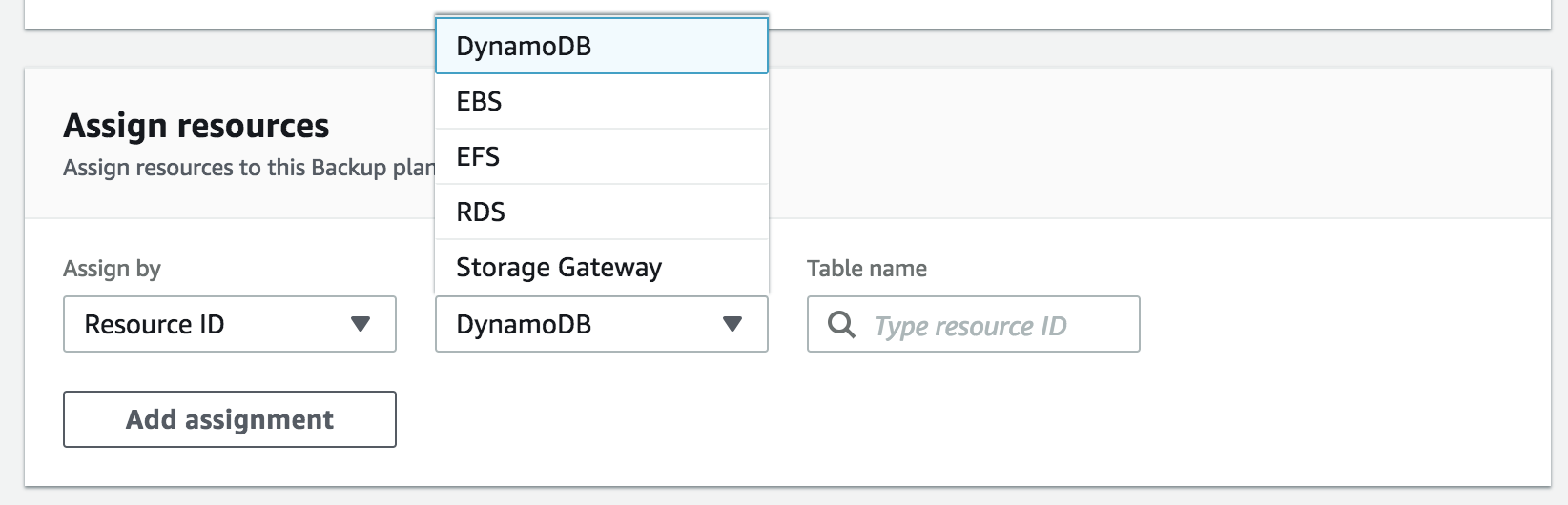Open the Assign by dropdown box
Image resolution: width=1568 pixels, height=505 pixels.
pyautogui.click(x=229, y=324)
